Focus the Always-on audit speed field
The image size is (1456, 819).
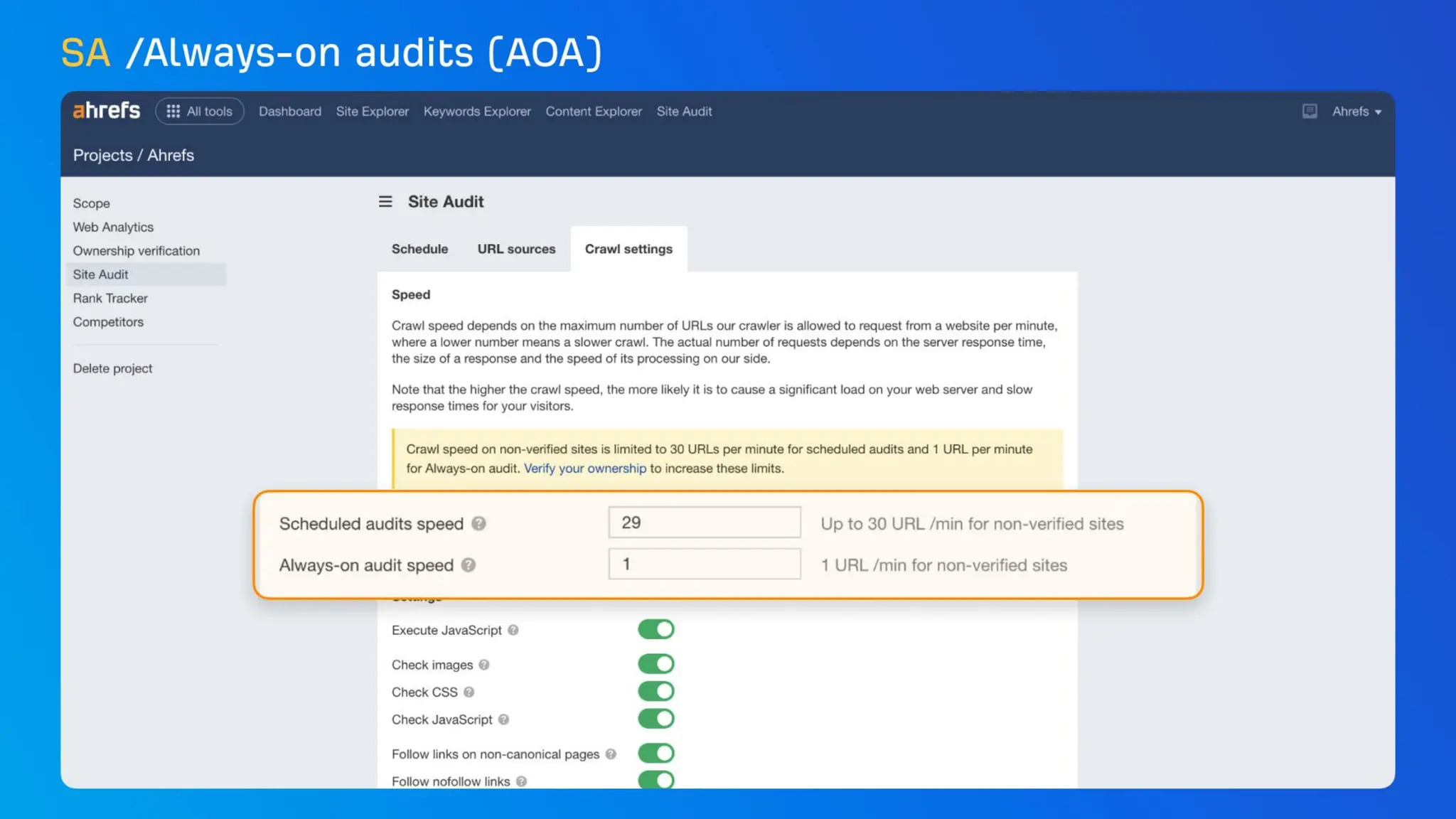[x=705, y=564]
